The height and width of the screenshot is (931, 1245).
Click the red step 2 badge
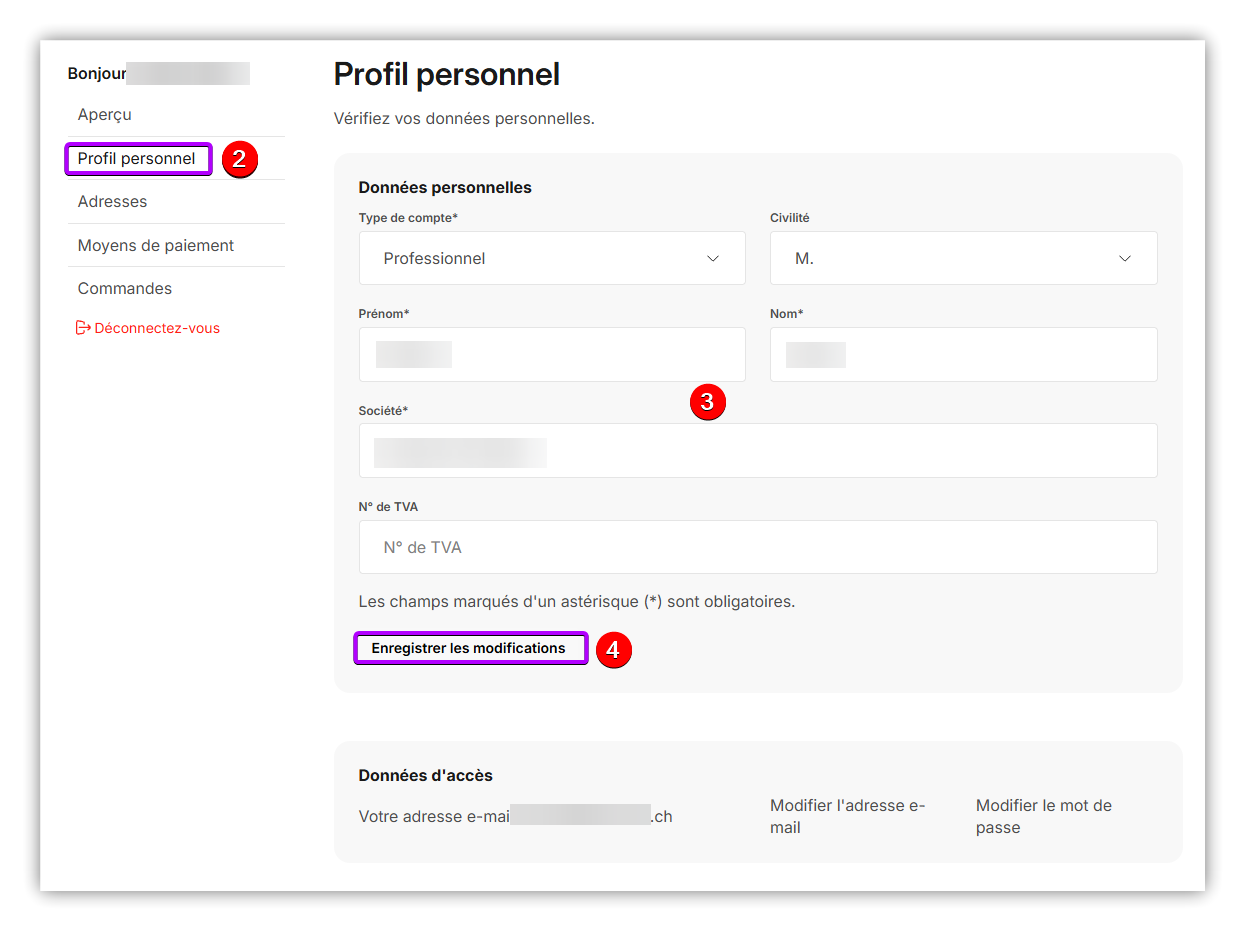tap(240, 160)
